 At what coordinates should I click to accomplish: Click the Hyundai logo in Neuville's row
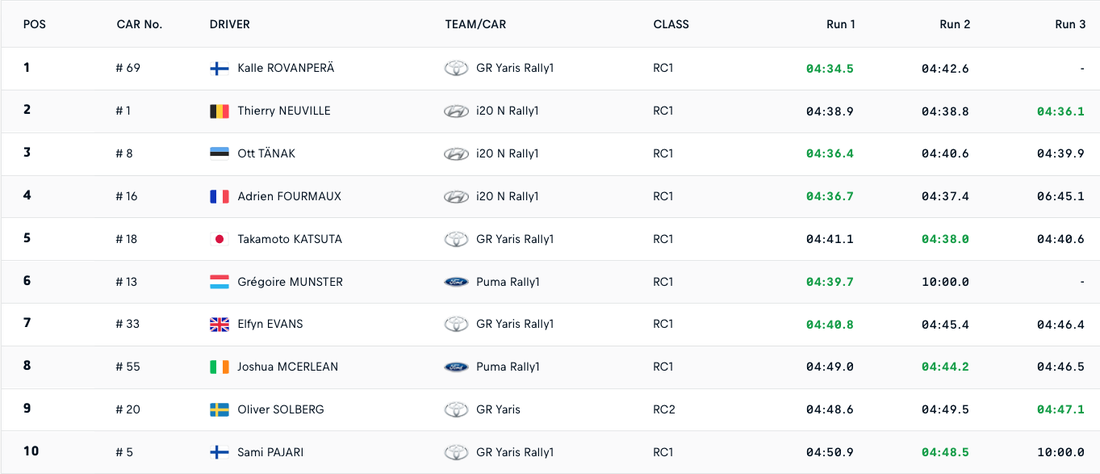456,111
